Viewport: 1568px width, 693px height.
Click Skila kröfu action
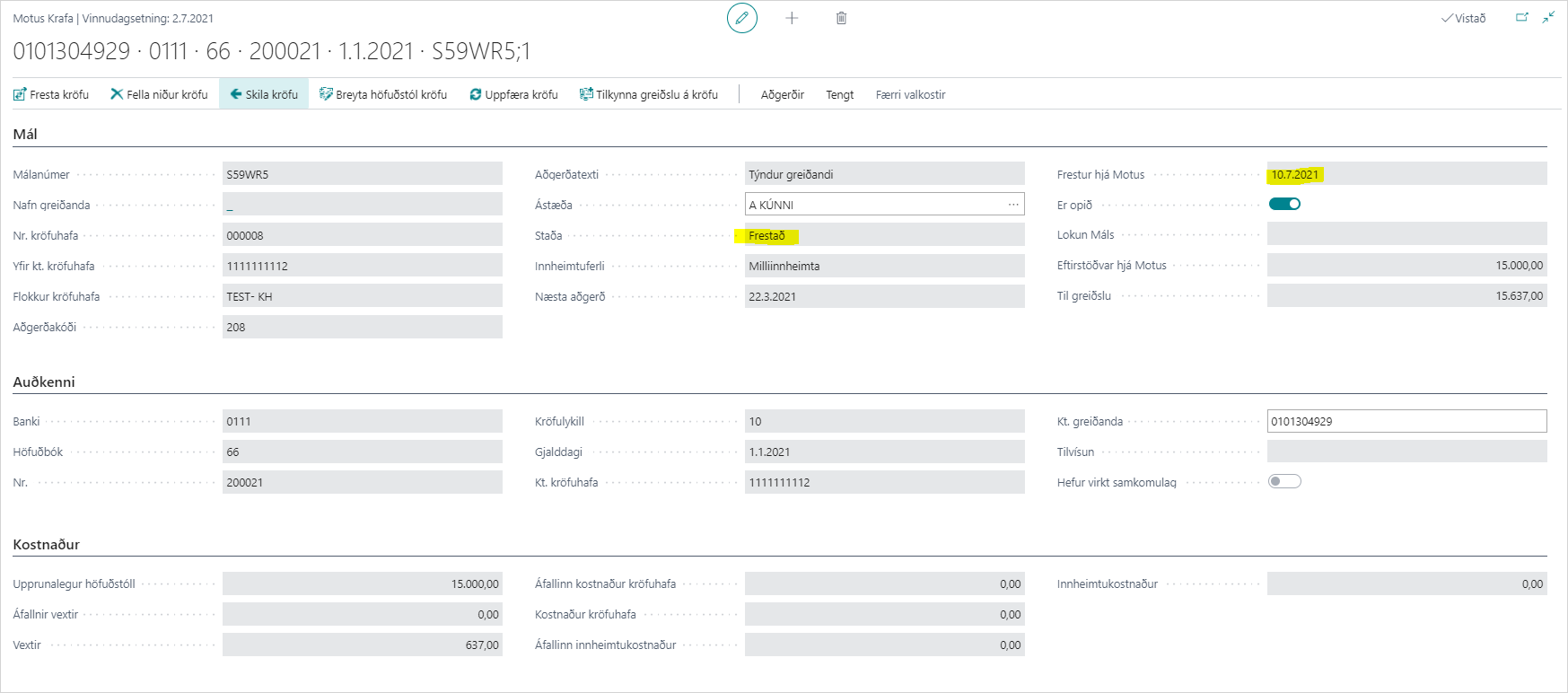(x=264, y=94)
